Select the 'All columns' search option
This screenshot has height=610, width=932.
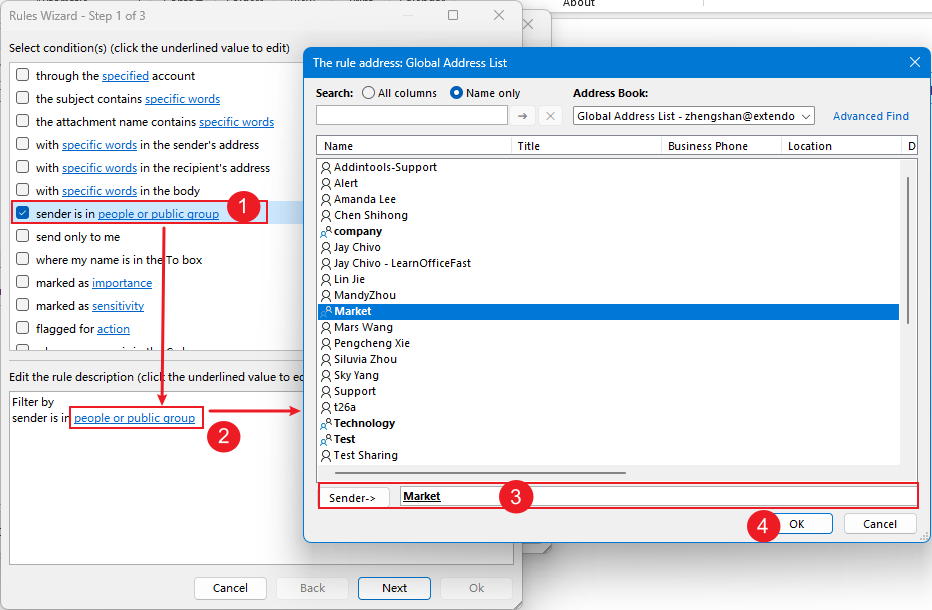369,93
